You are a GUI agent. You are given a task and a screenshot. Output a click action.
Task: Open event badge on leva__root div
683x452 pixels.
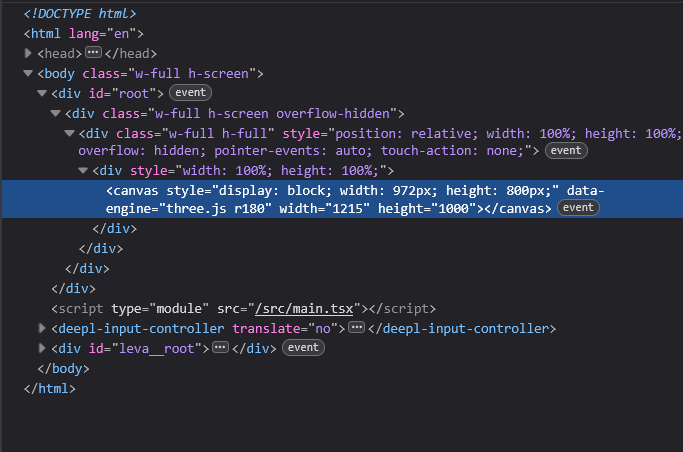coord(303,348)
